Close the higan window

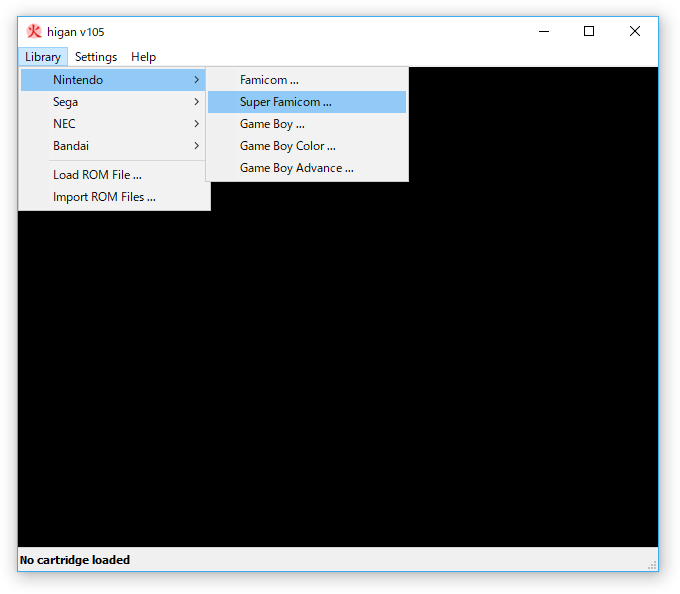635,31
